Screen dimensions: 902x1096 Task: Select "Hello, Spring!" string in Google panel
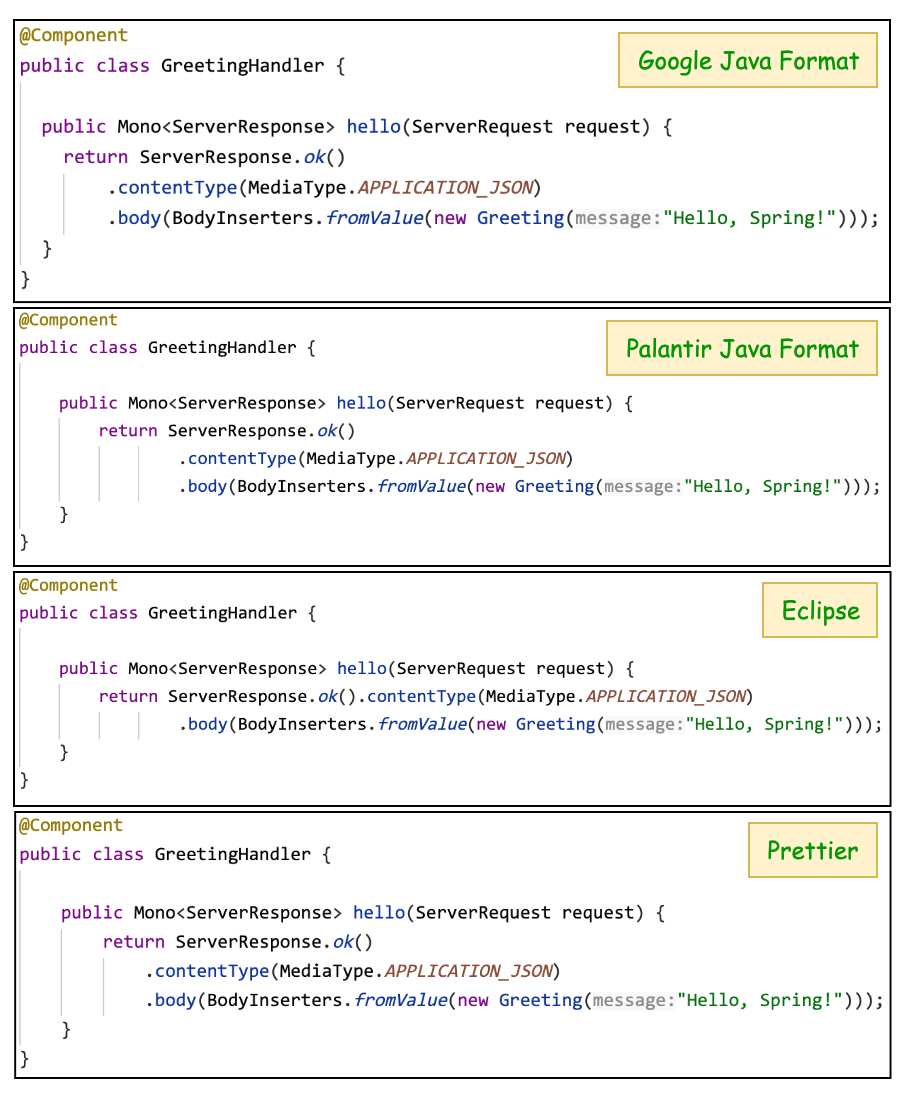coord(750,218)
